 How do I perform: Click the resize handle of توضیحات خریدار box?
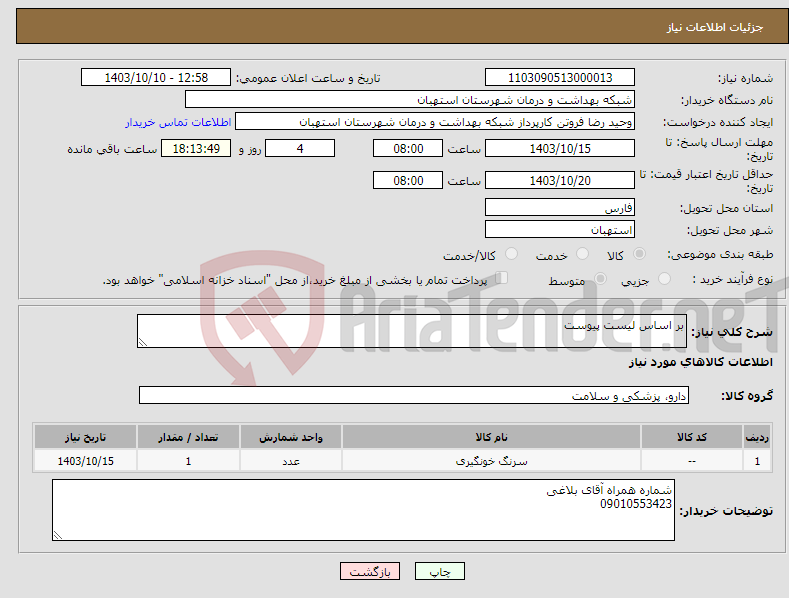[x=58, y=536]
